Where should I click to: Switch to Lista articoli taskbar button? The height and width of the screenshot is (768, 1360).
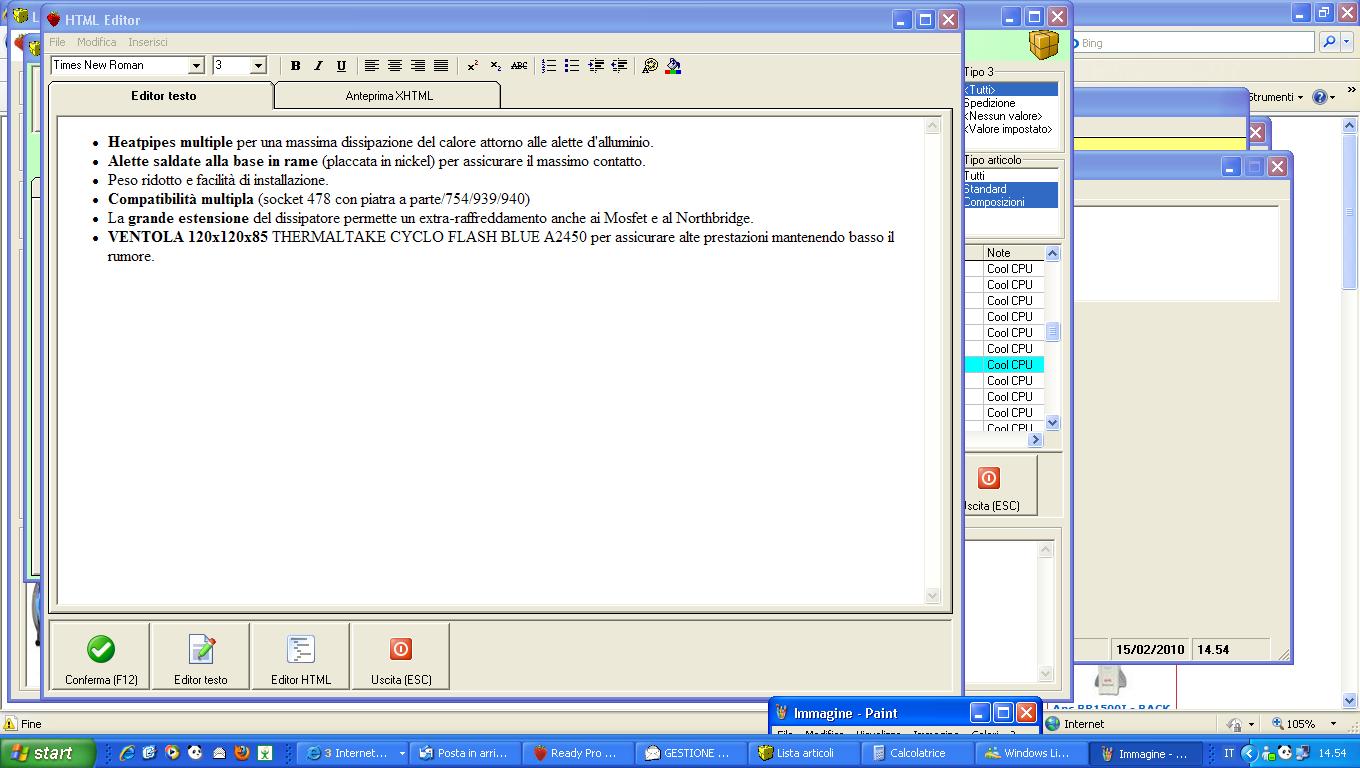coord(802,753)
